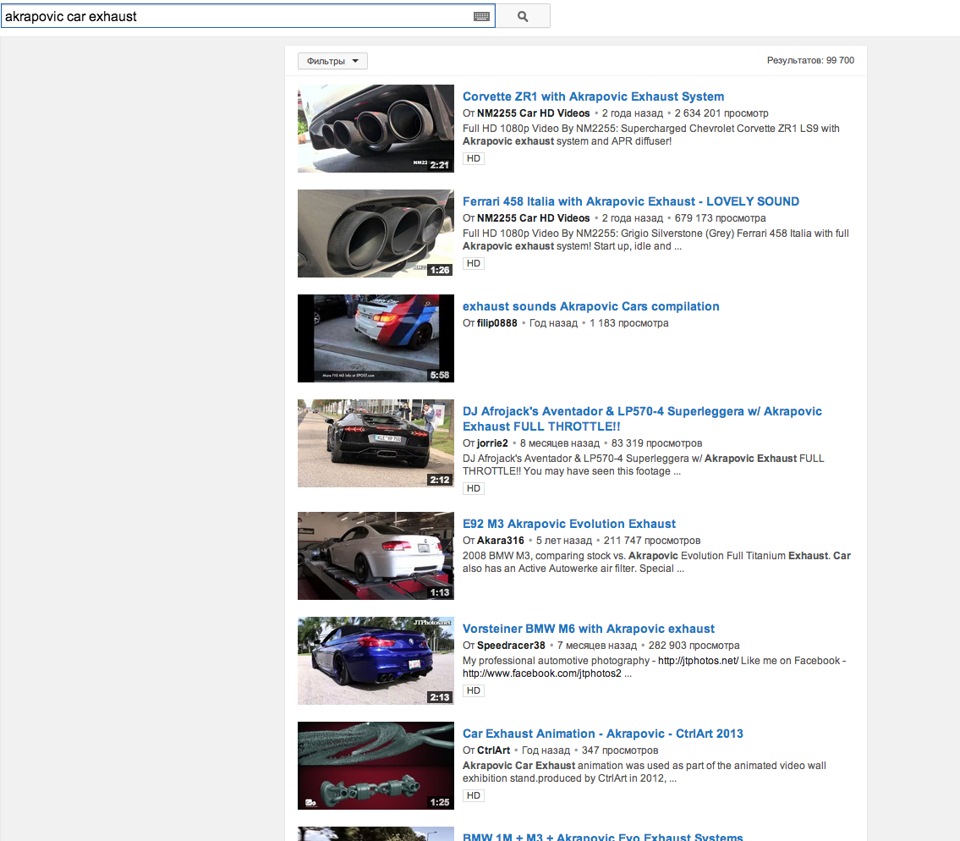Click the HD badge on CtrlArt animation result
Screen dimensions: 960x841
[x=473, y=795]
